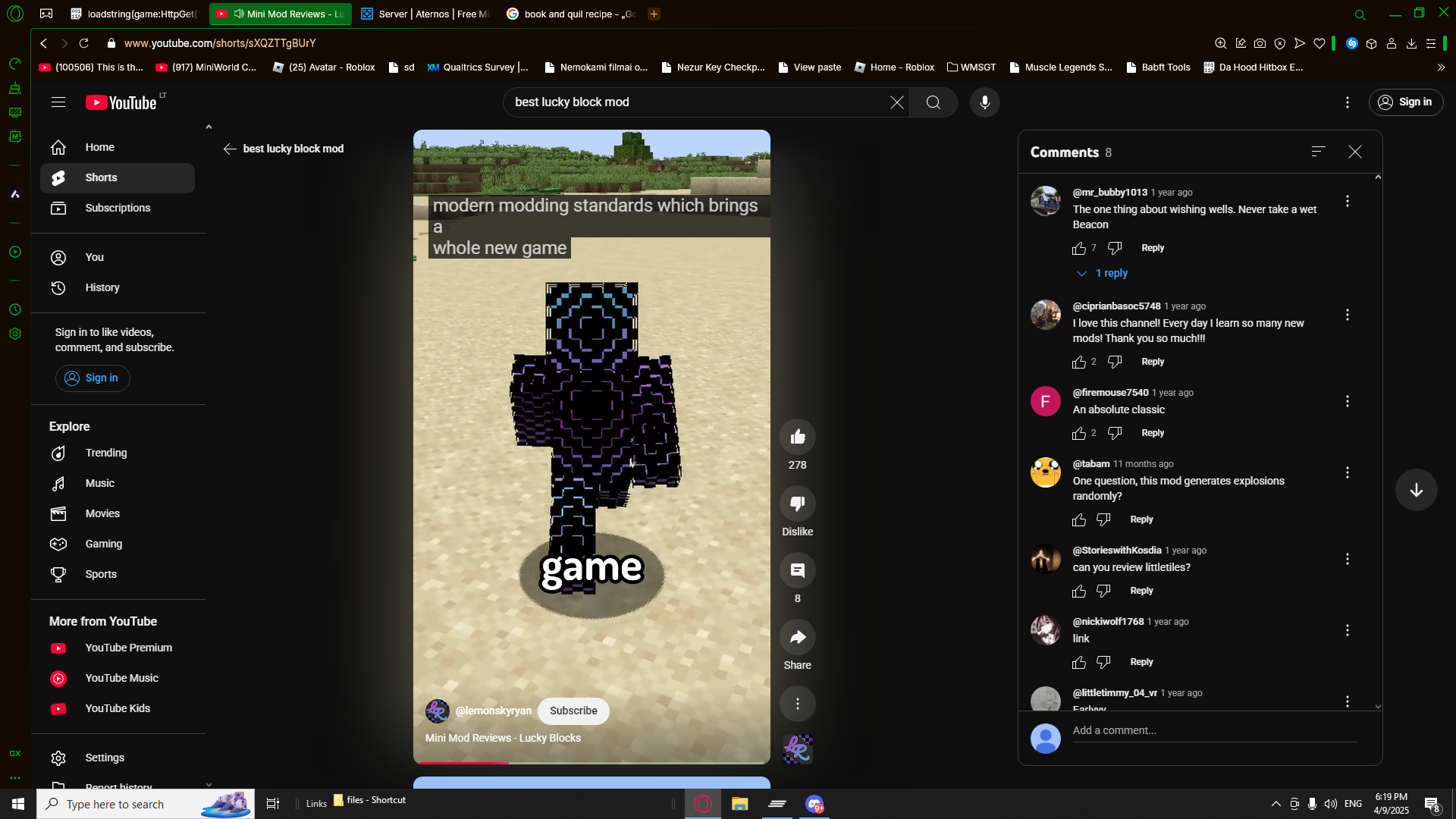This screenshot has height=819, width=1456.
Task: Go to the next Short with down arrow
Action: click(x=1417, y=490)
